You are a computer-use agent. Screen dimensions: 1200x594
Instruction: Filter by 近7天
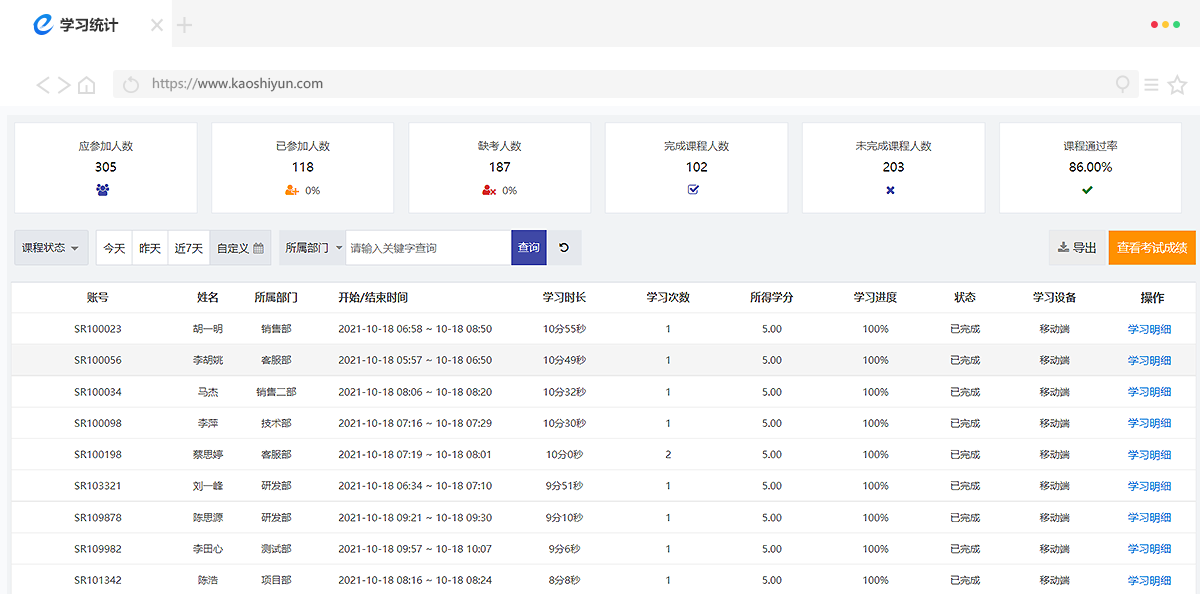click(189, 248)
